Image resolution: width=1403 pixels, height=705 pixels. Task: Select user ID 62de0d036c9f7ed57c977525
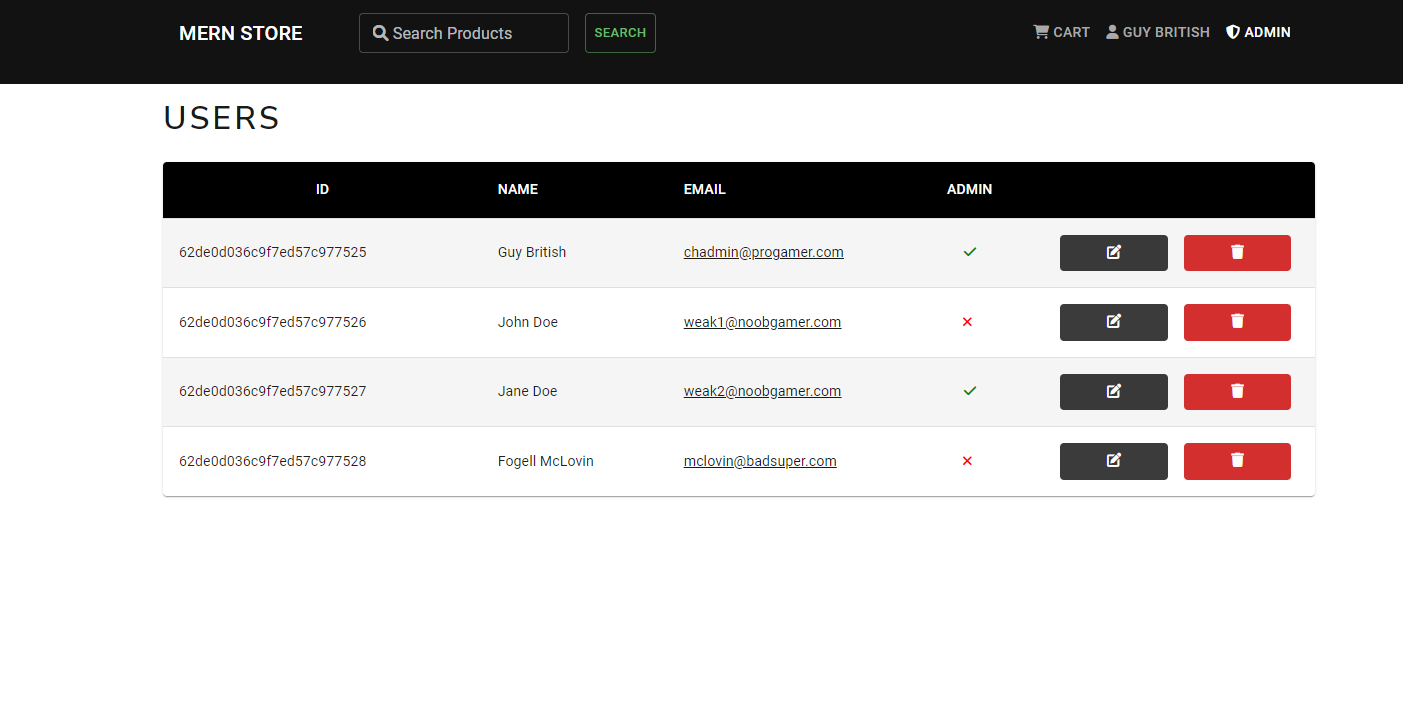pos(273,252)
